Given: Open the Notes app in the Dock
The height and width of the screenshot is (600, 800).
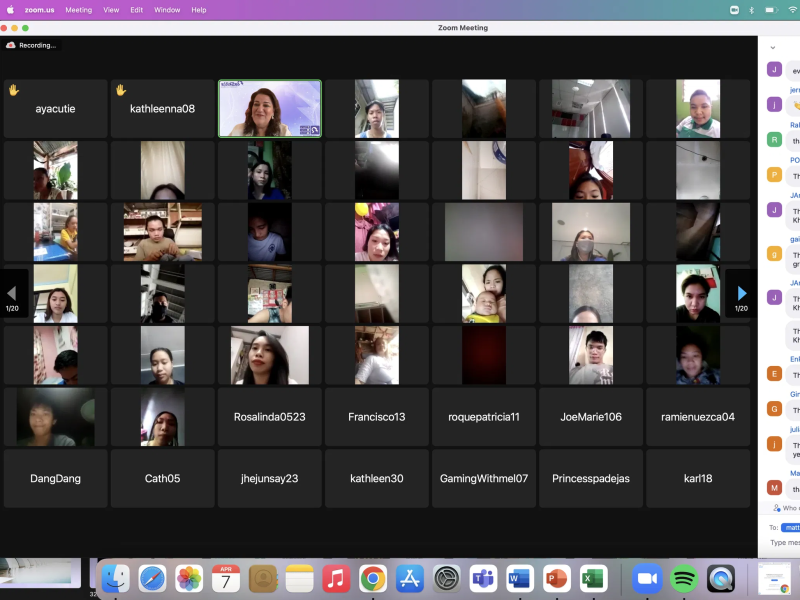Looking at the screenshot, I should tap(299, 579).
